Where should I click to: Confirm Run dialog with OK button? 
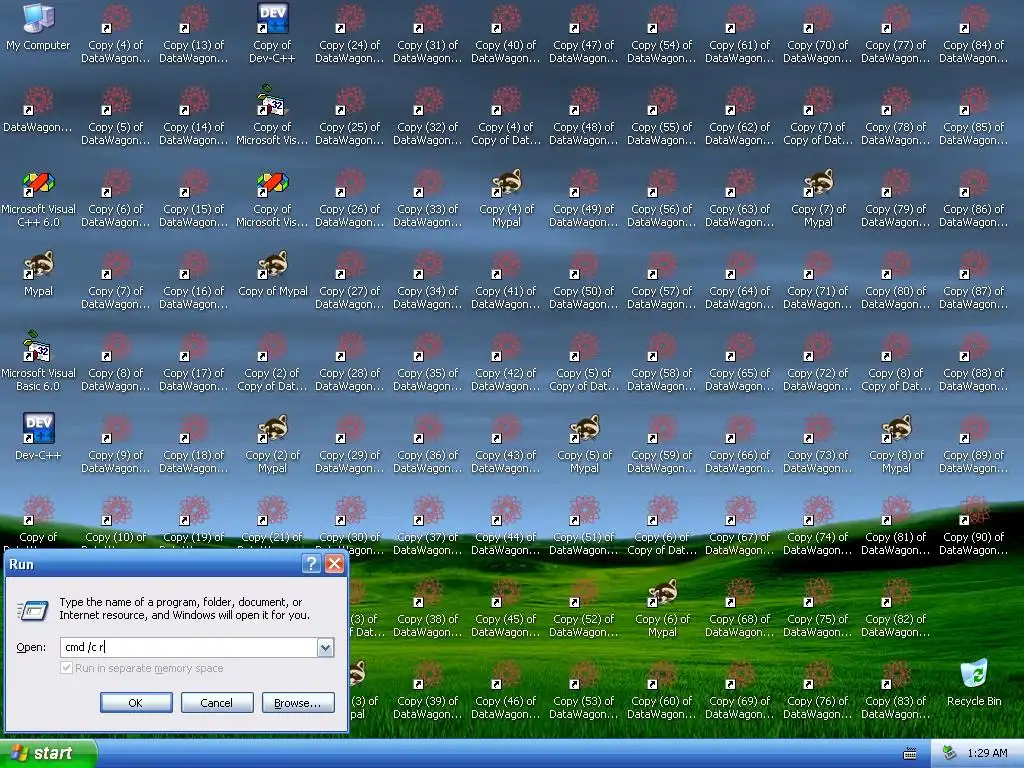136,703
